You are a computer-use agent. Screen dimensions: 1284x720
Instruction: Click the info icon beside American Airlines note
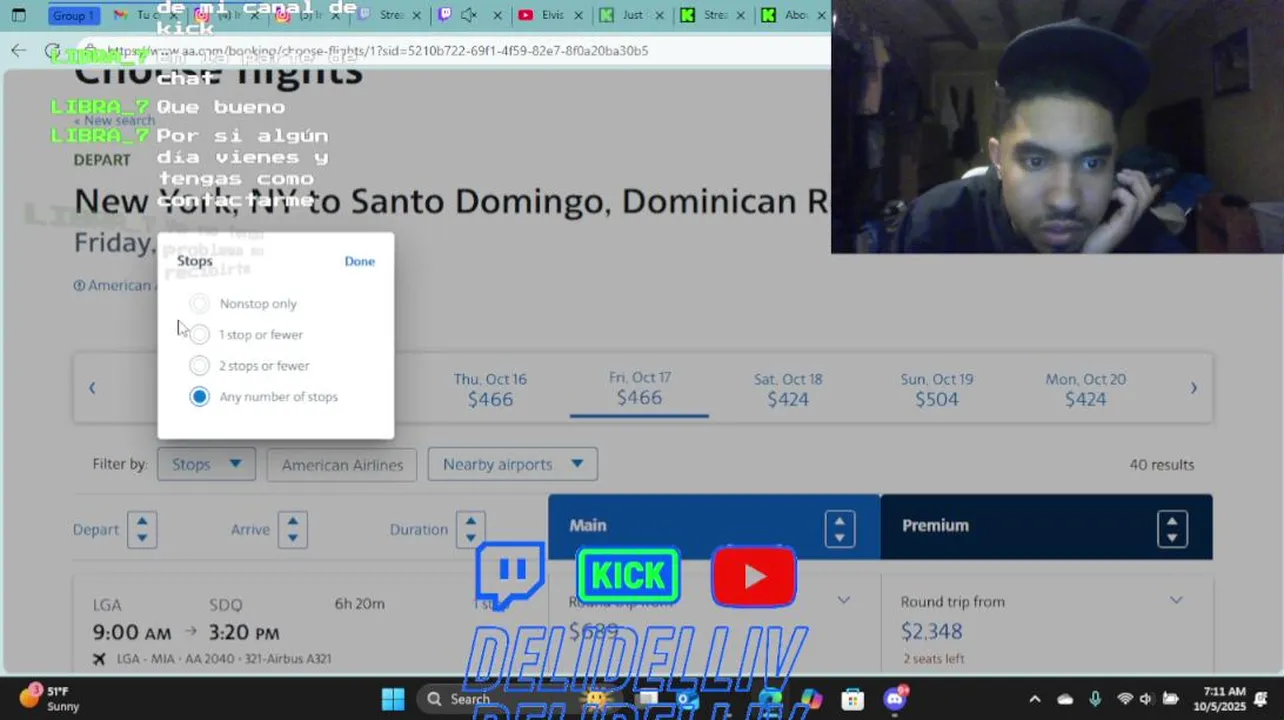[x=79, y=285]
